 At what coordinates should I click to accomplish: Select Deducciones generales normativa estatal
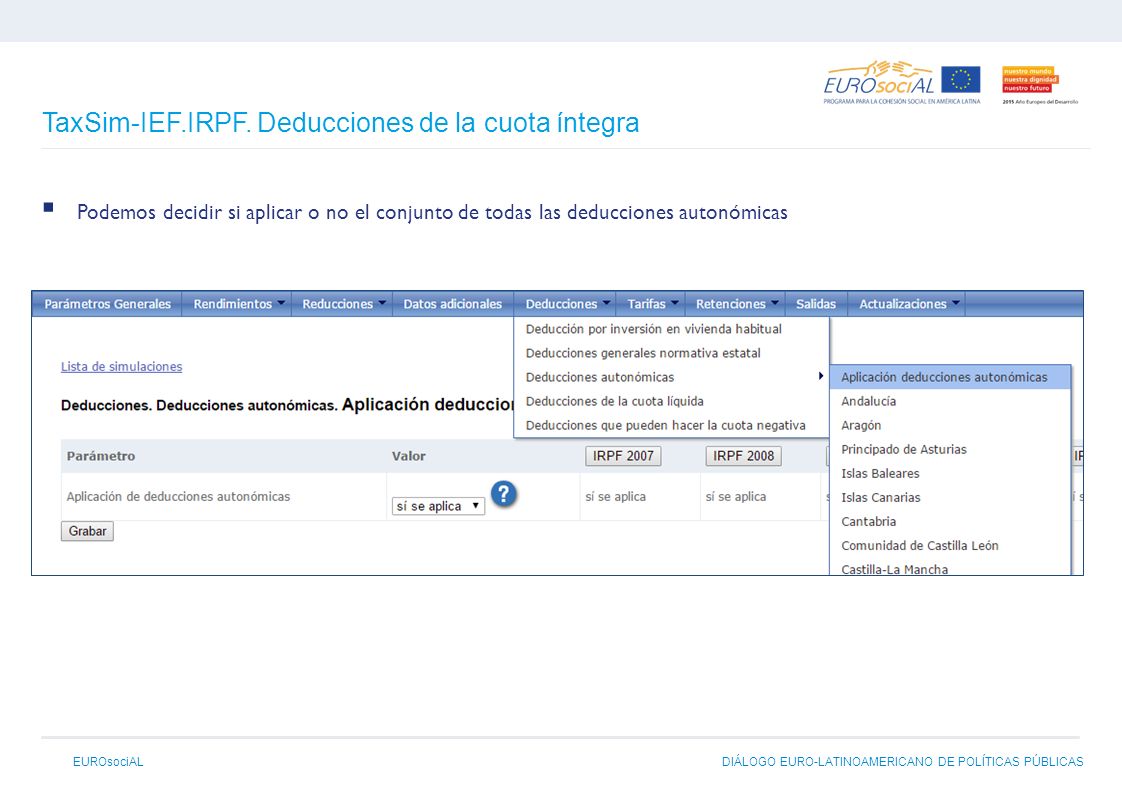point(671,353)
